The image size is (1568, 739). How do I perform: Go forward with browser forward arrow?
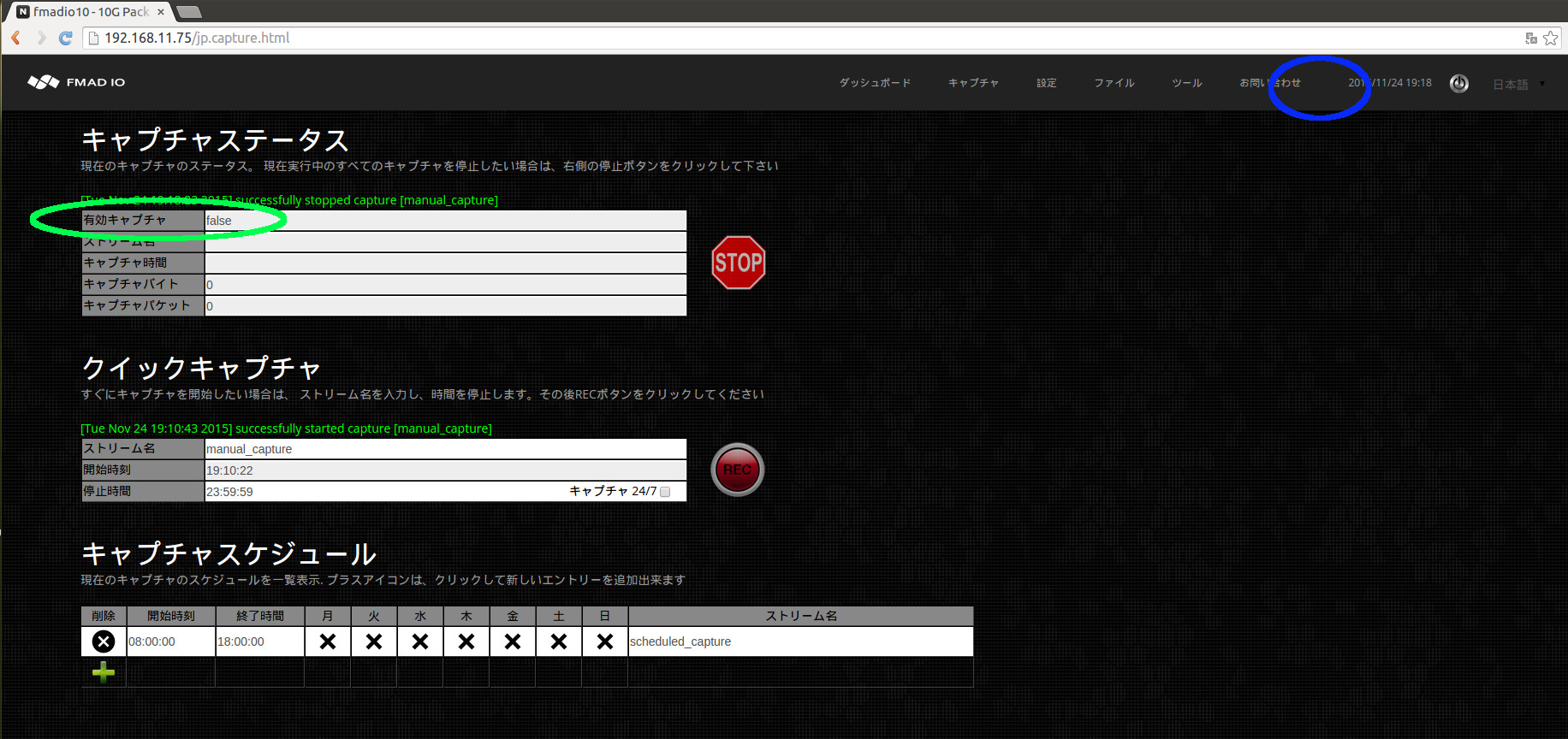click(x=40, y=38)
